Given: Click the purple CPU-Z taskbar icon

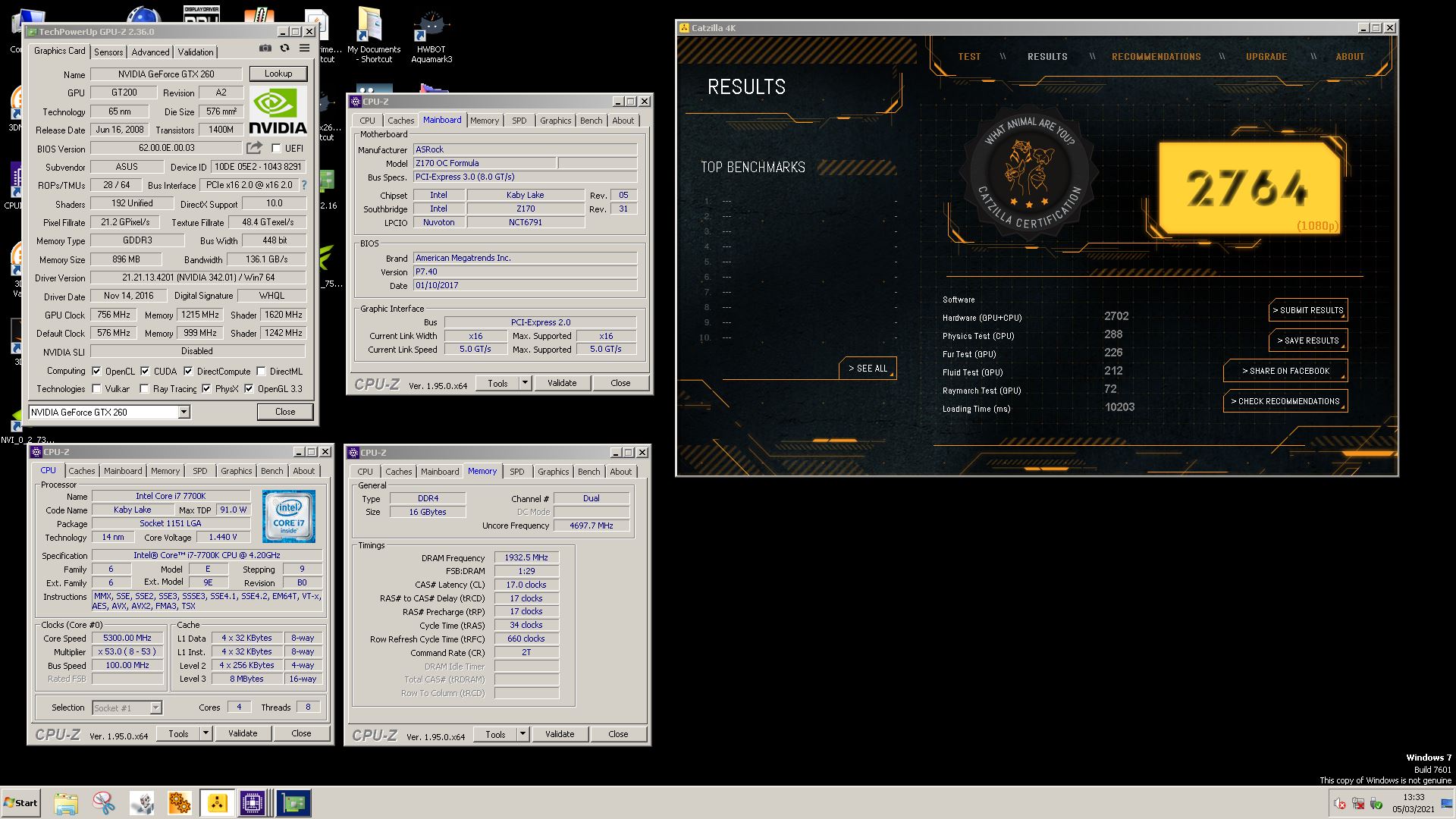Looking at the screenshot, I should 253,803.
